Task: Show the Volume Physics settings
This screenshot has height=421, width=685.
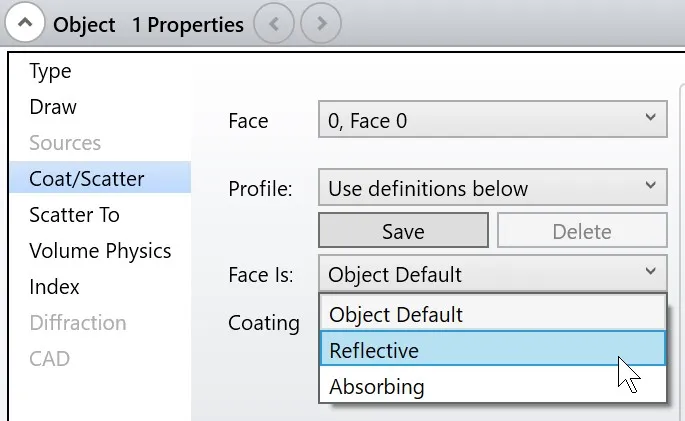Action: click(100, 251)
